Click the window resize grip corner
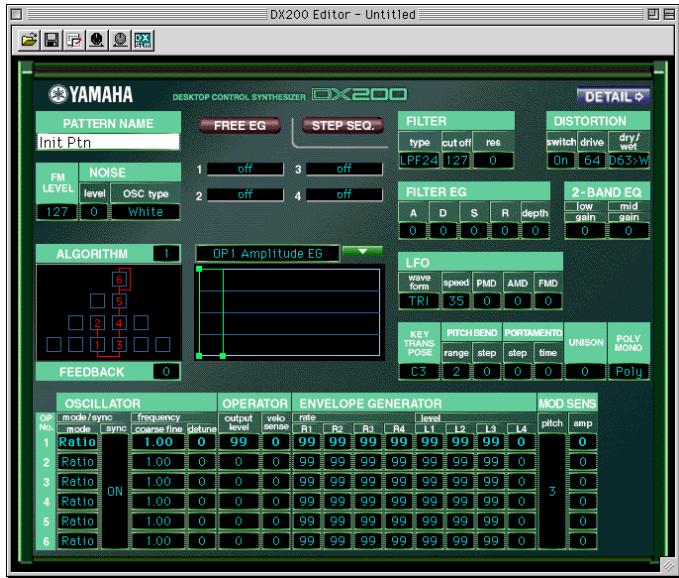This screenshot has width=679, height=578. pyautogui.click(x=666, y=564)
